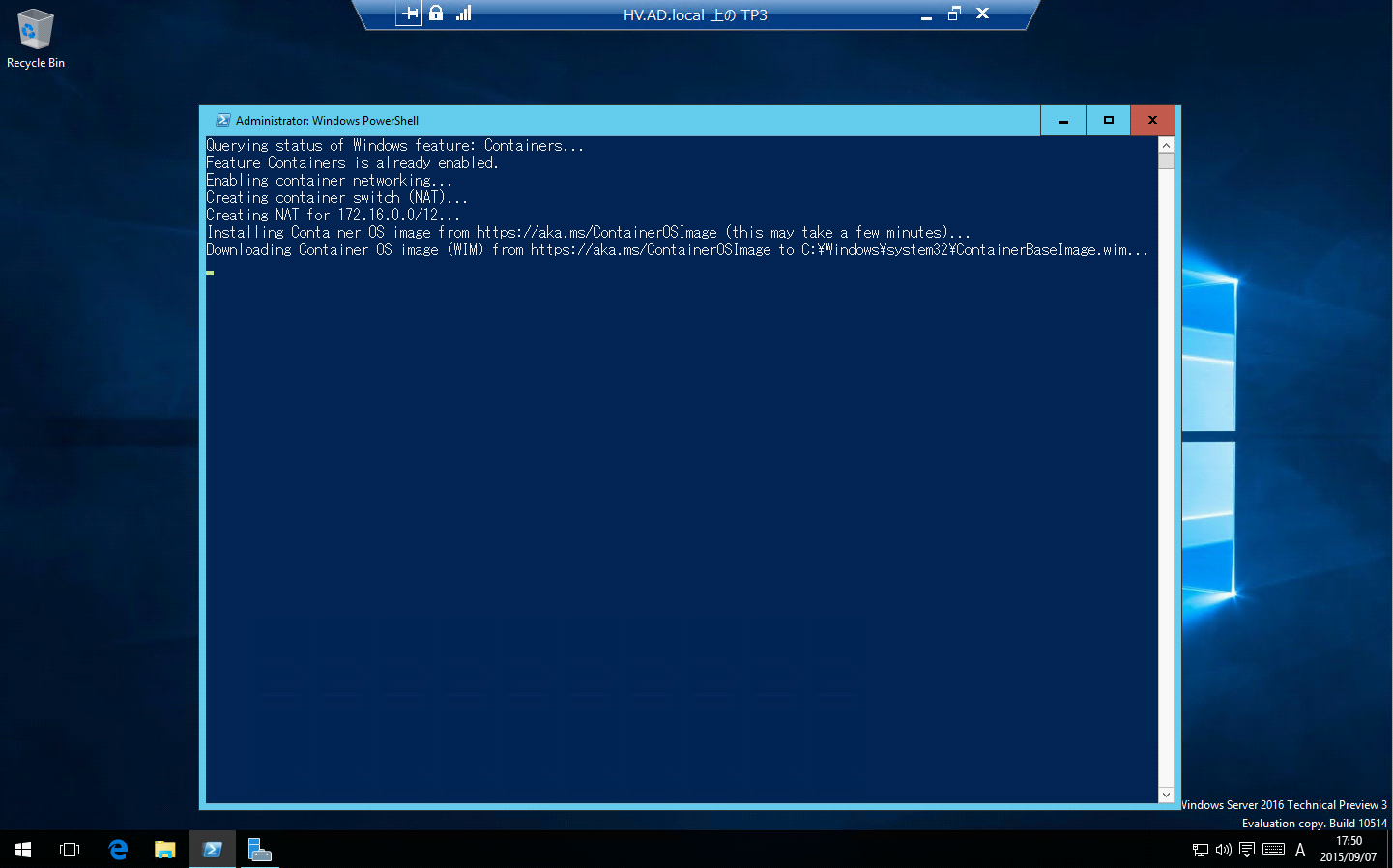1393x868 pixels.
Task: Click the 'Downloading Container OS image (WIM)' line
Action: [x=677, y=250]
